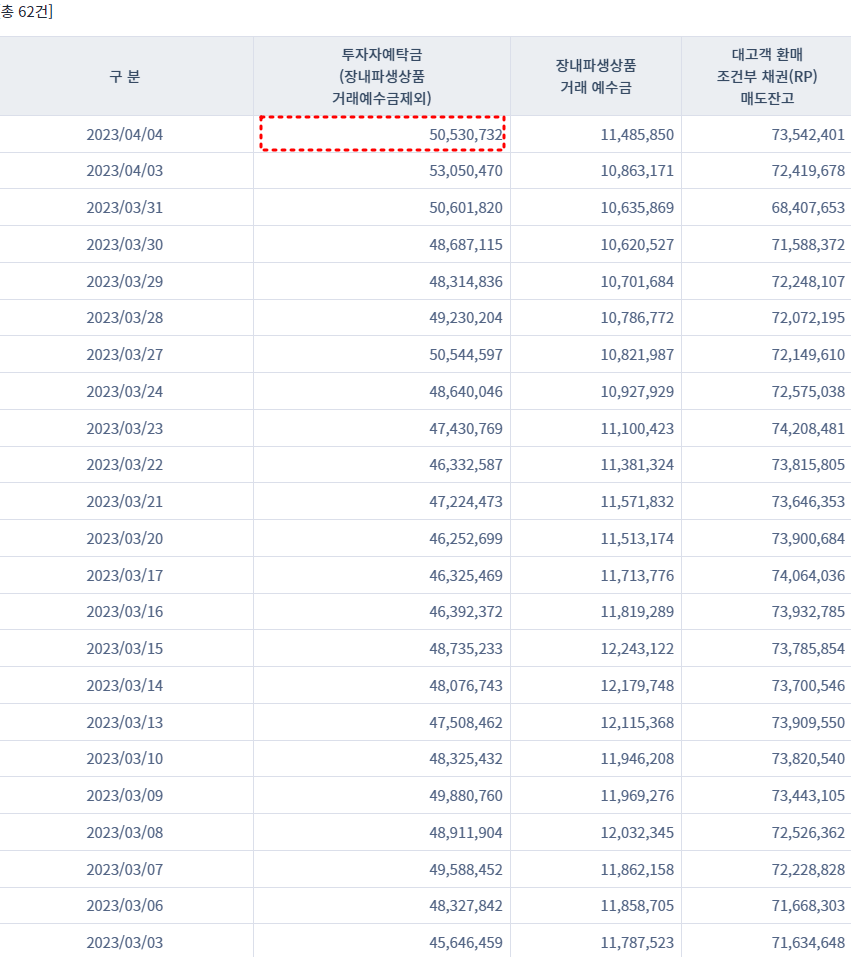Viewport: 851px width, 957px height.
Task: Select the value 11,381,324
Action: point(637,464)
